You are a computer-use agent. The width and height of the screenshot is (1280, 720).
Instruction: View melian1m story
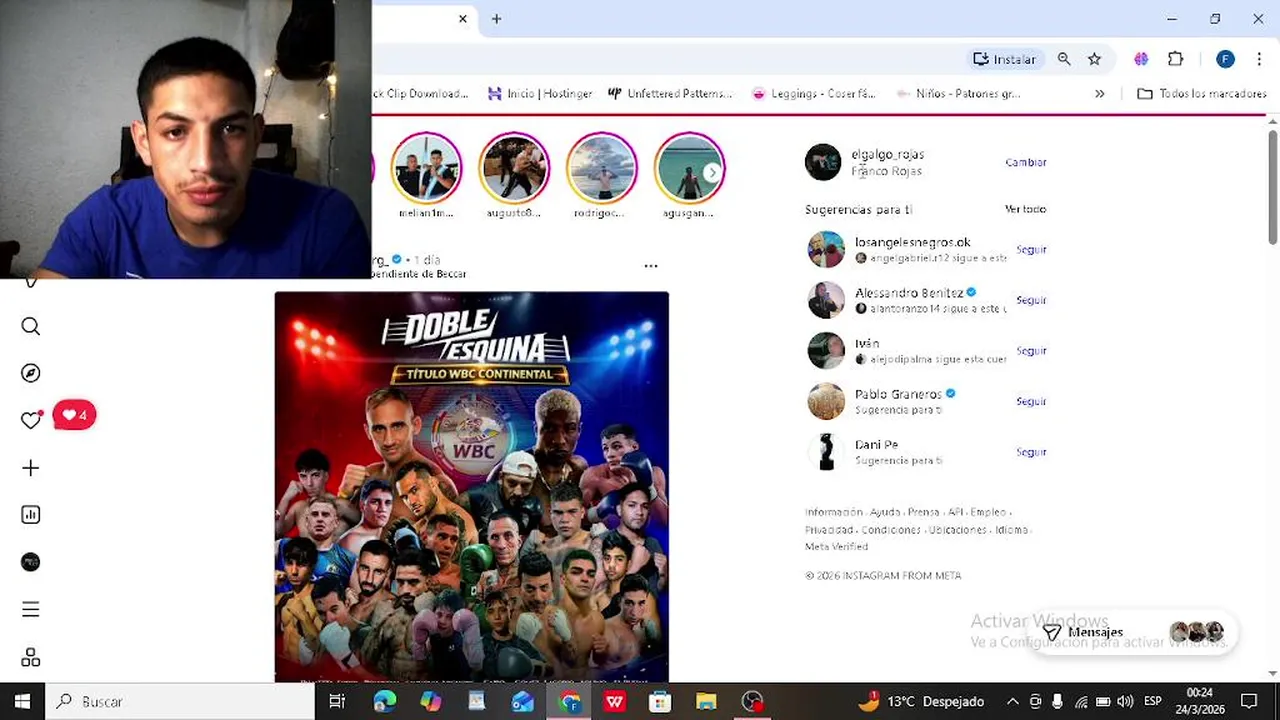(x=426, y=168)
